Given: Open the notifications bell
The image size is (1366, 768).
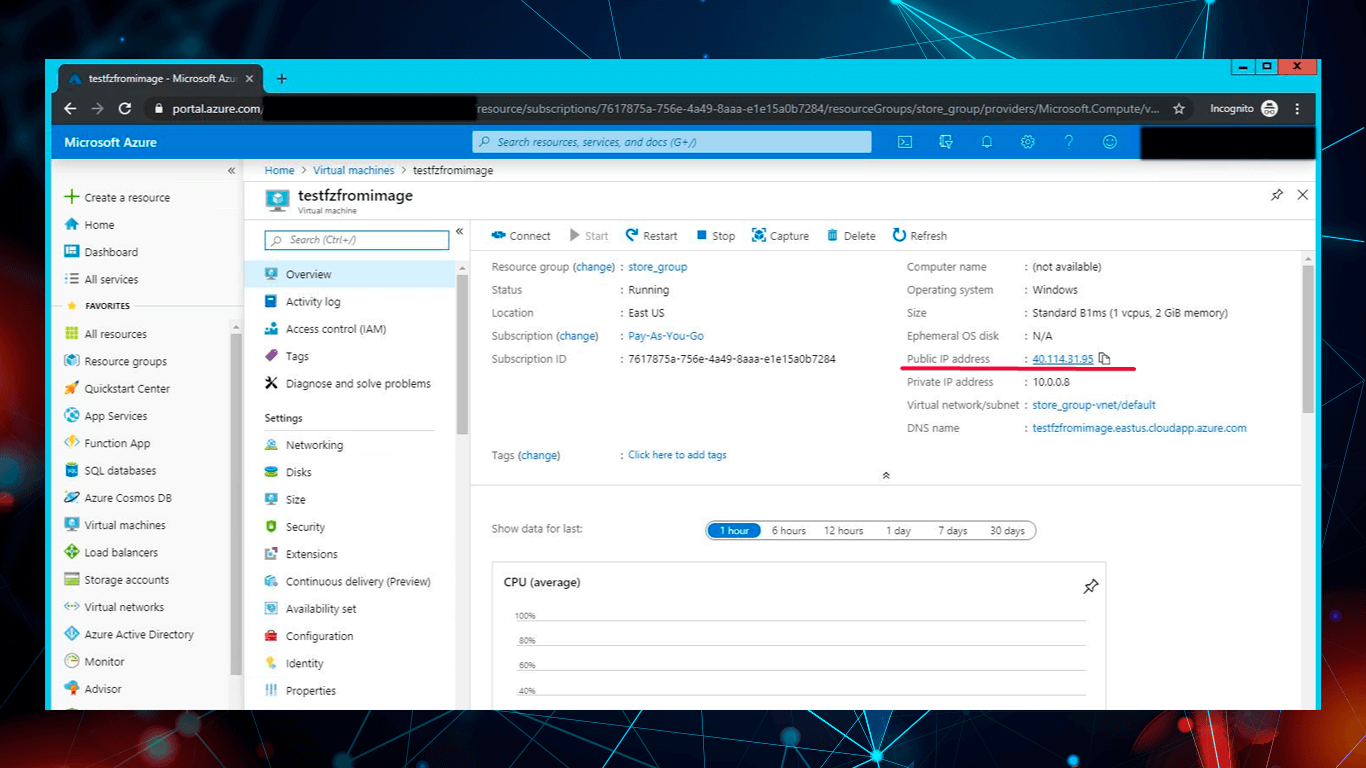Looking at the screenshot, I should point(986,141).
